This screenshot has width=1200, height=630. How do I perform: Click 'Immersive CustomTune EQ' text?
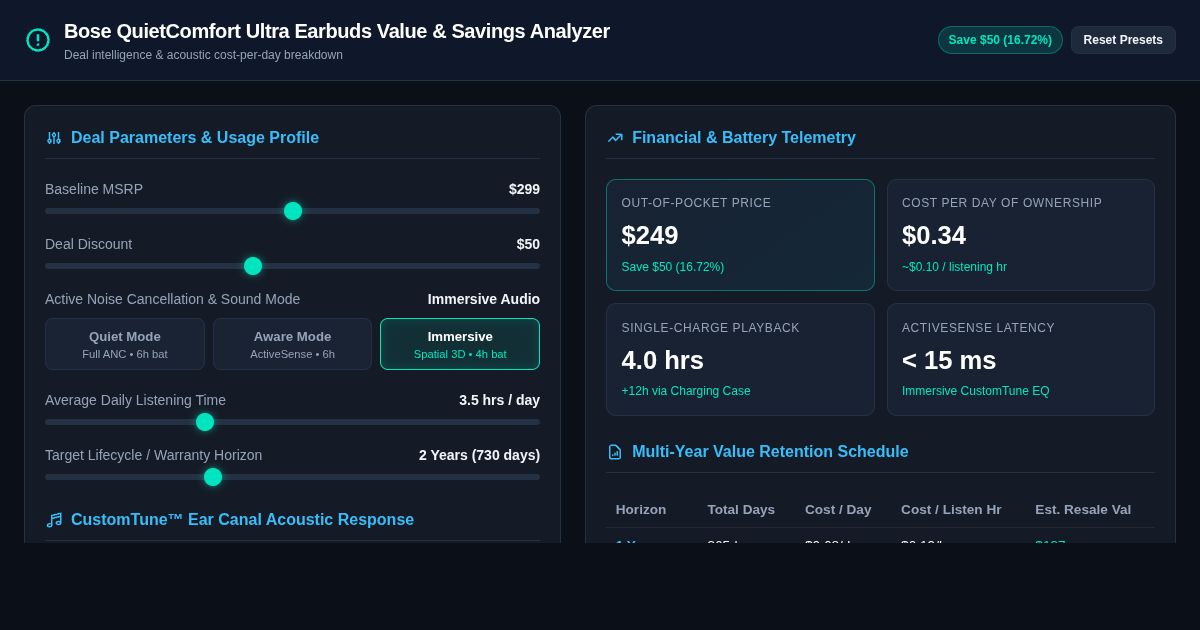[976, 391]
